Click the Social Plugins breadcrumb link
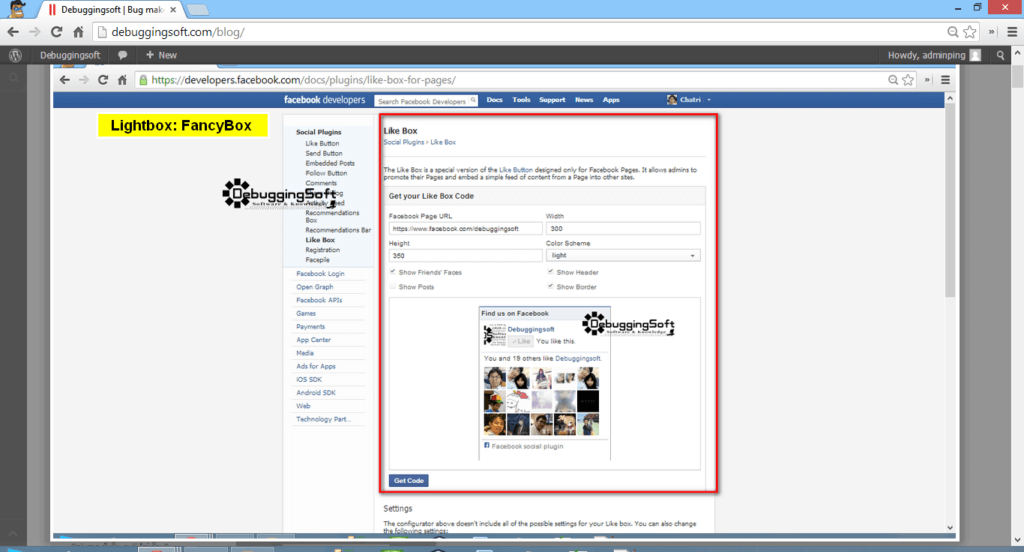This screenshot has height=552, width=1024. 404,142
